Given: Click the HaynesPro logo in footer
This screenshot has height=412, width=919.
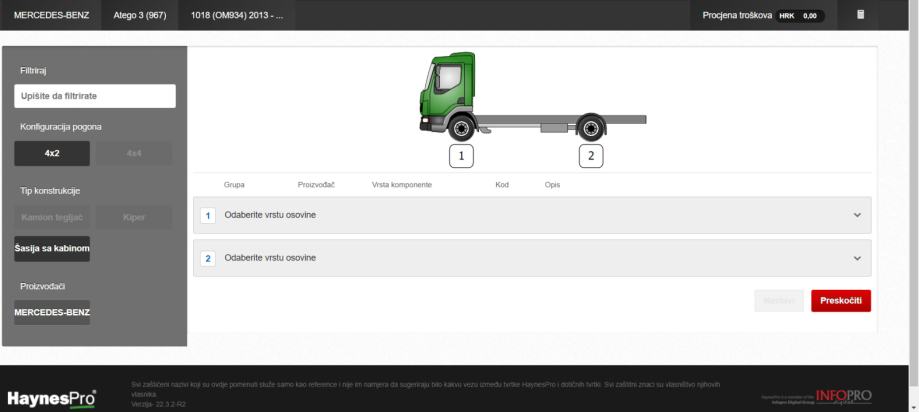Looking at the screenshot, I should click(x=52, y=399).
